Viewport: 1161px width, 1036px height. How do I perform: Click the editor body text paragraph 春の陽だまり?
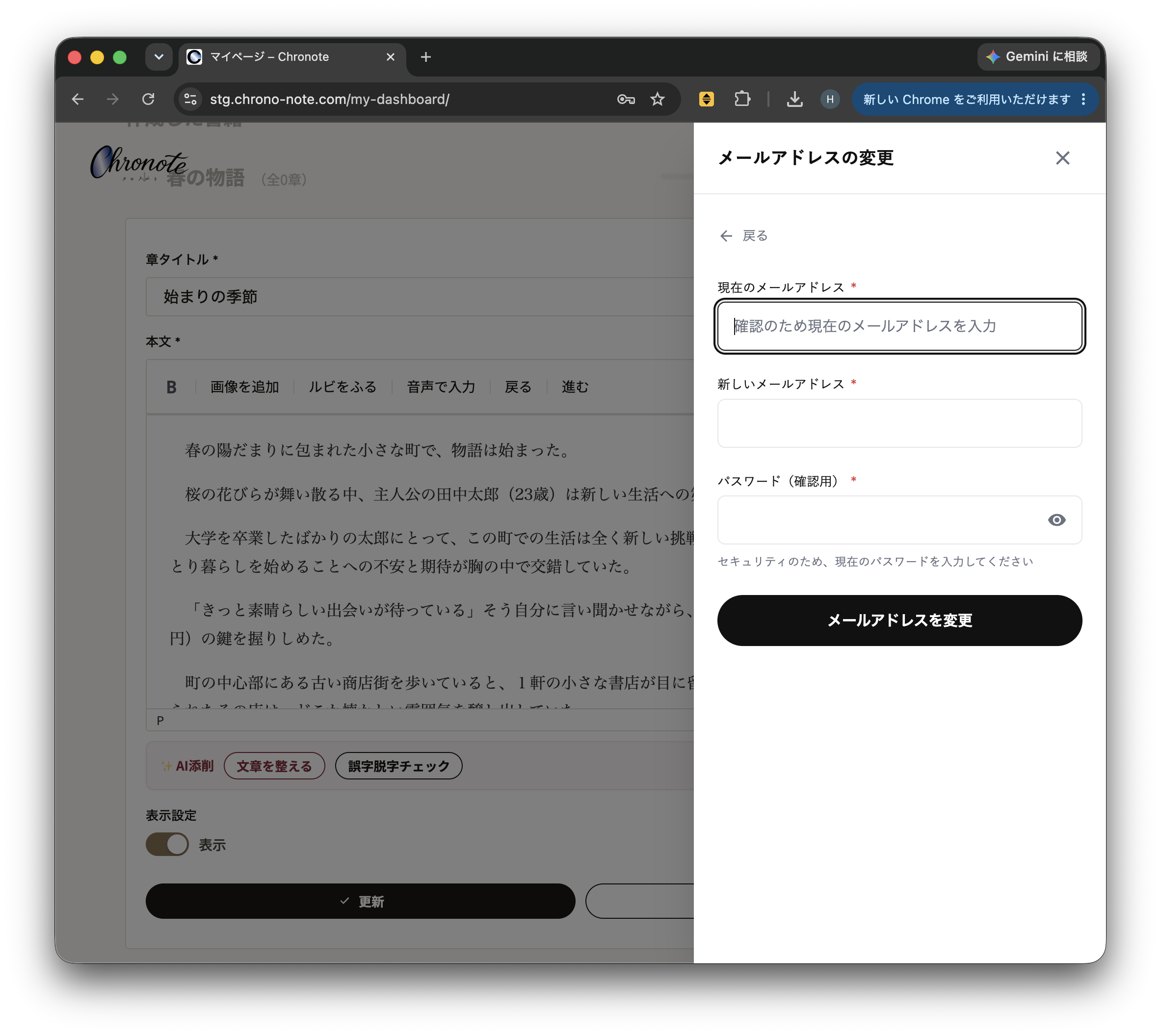pyautogui.click(x=379, y=450)
